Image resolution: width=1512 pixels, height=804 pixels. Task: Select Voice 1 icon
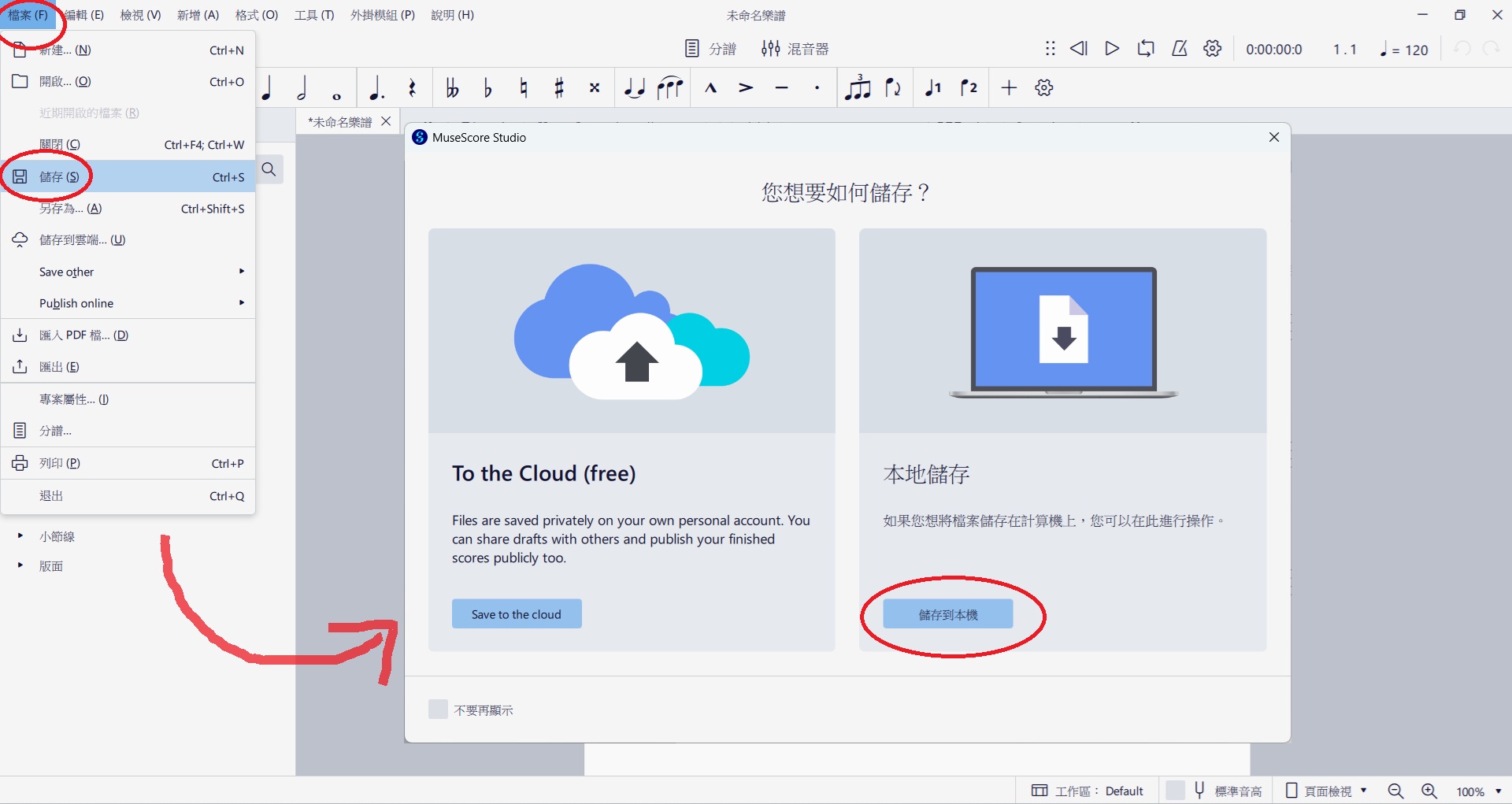933,88
